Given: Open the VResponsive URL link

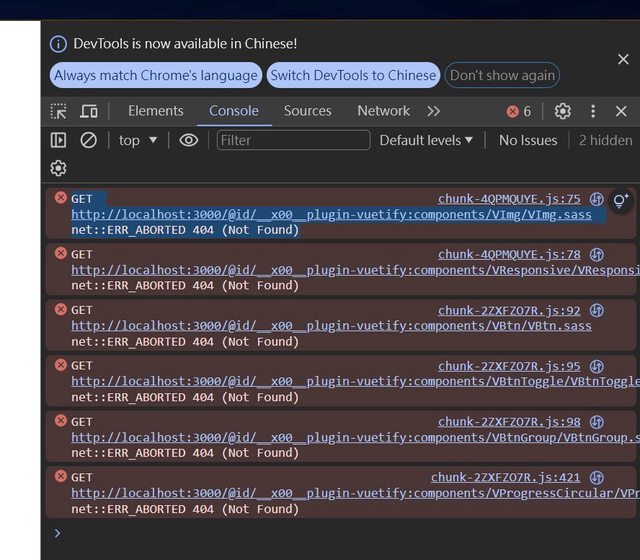Looking at the screenshot, I should coord(356,270).
